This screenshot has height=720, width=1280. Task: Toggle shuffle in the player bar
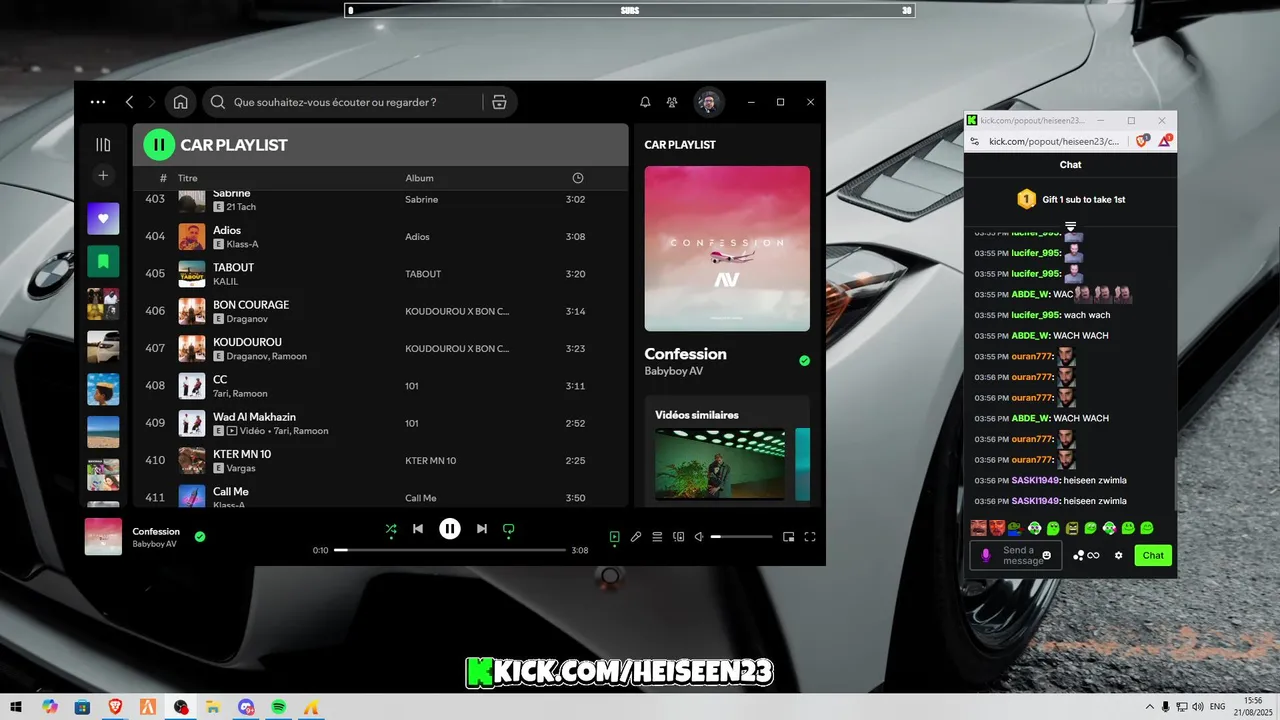point(391,529)
